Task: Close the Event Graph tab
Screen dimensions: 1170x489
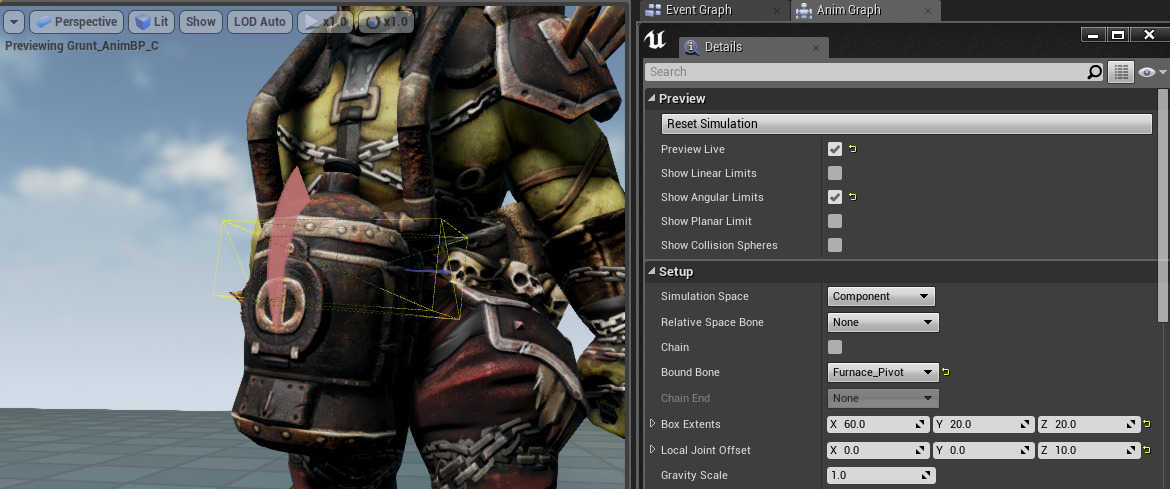Action: coord(777,10)
